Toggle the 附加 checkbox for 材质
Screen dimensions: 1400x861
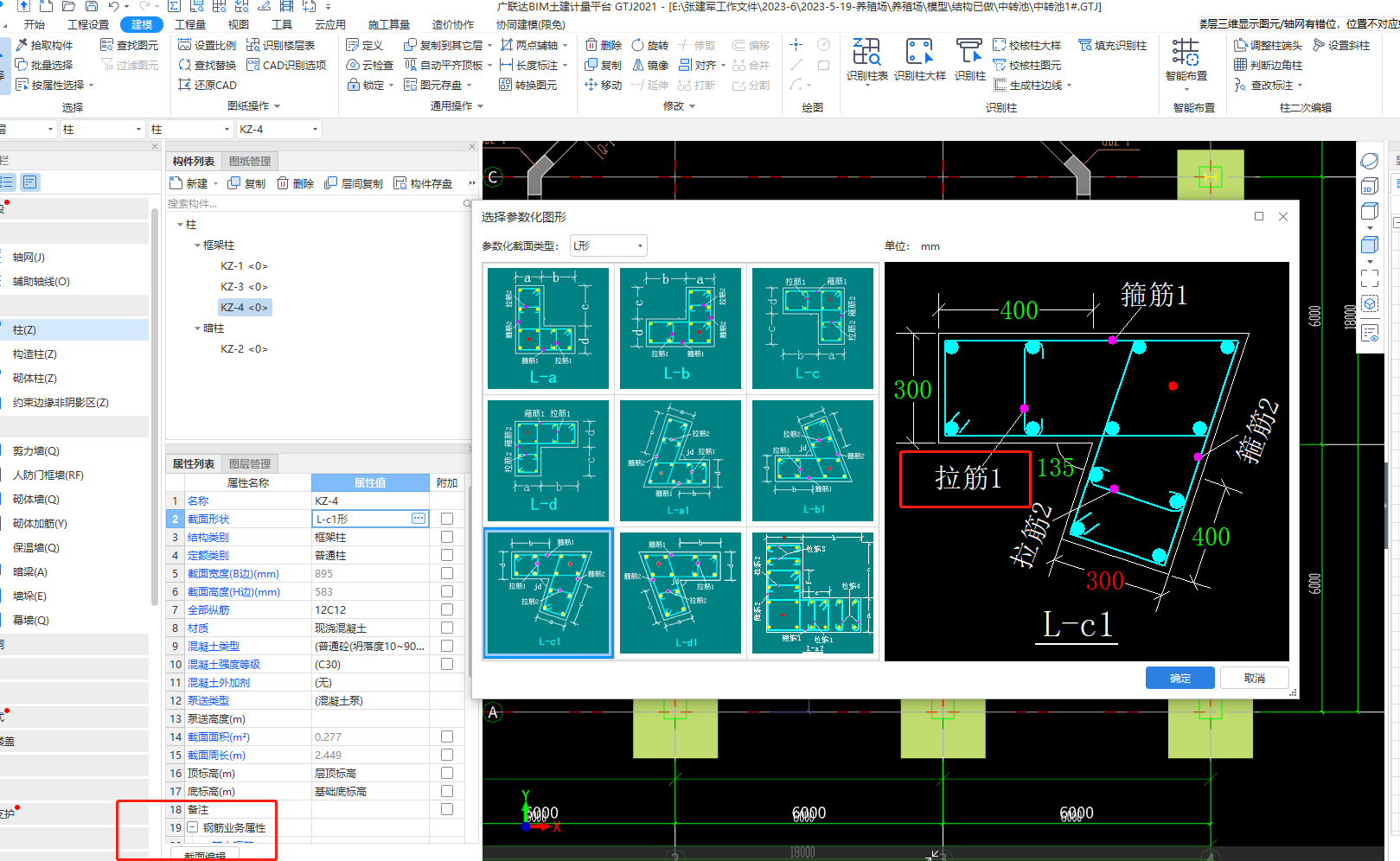tap(447, 628)
